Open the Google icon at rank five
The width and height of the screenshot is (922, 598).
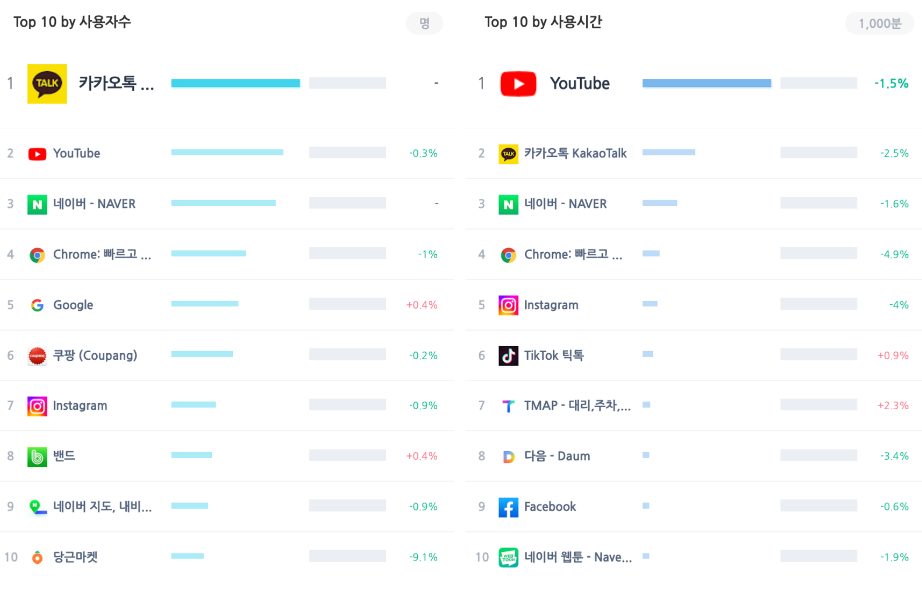[x=37, y=305]
